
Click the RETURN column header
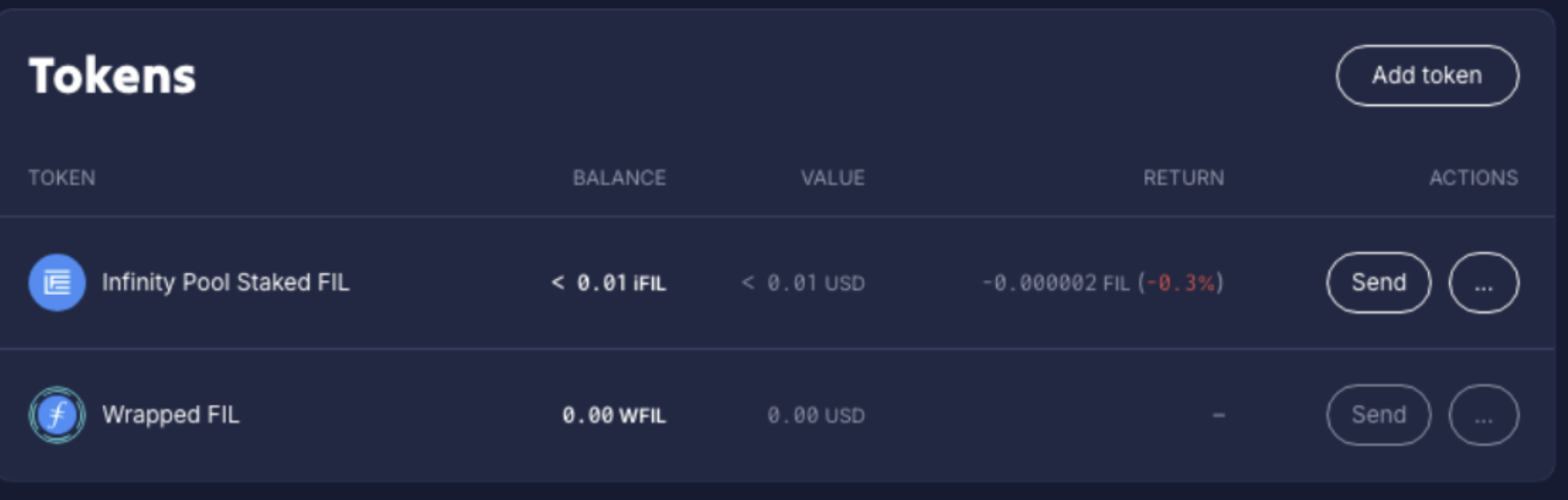(x=1183, y=178)
